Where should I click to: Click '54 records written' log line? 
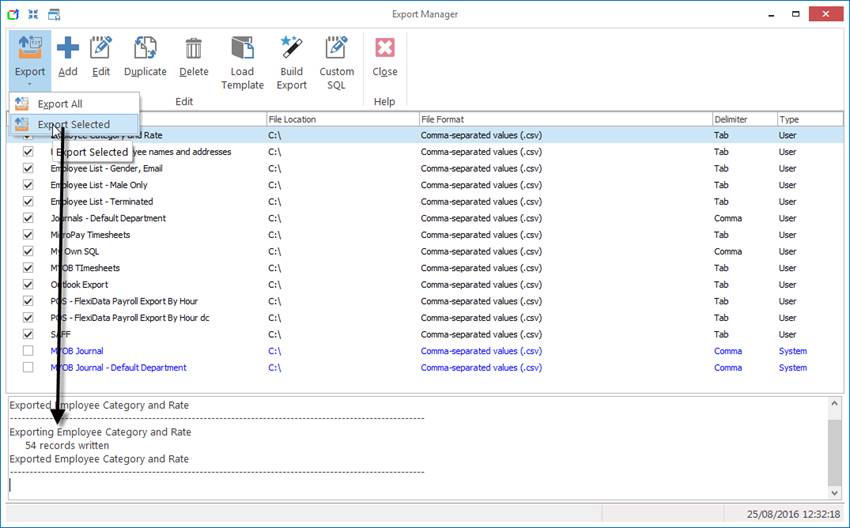[x=67, y=446]
